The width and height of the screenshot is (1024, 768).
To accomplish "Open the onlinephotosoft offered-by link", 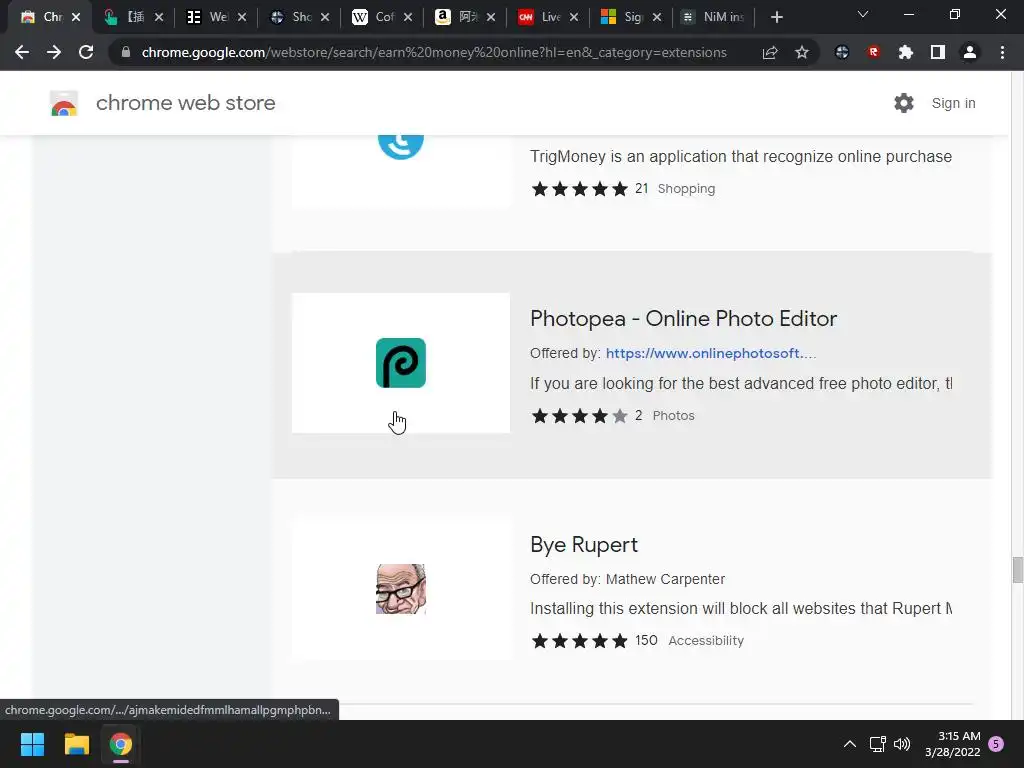I will (711, 353).
